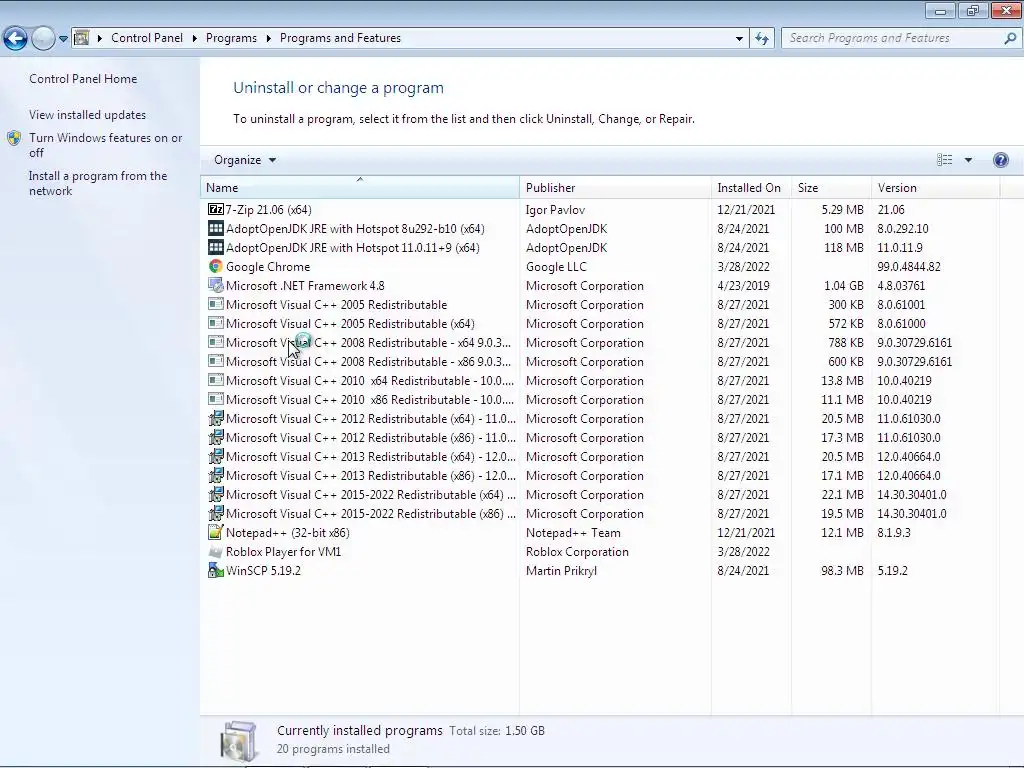Viewport: 1024px width, 768px height.
Task: Click the refresh button beside the address bar
Action: [x=761, y=39]
